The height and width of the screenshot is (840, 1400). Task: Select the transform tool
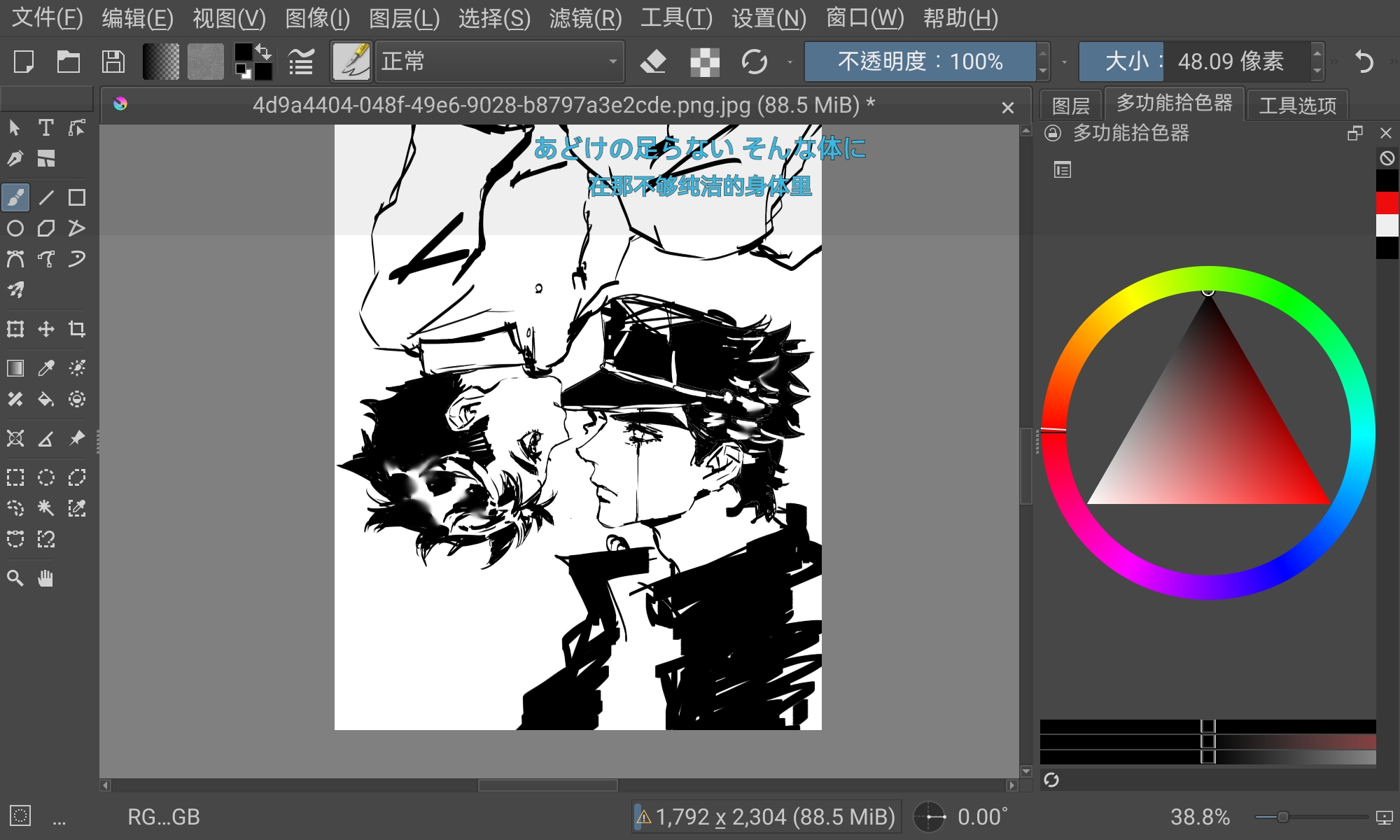click(15, 329)
